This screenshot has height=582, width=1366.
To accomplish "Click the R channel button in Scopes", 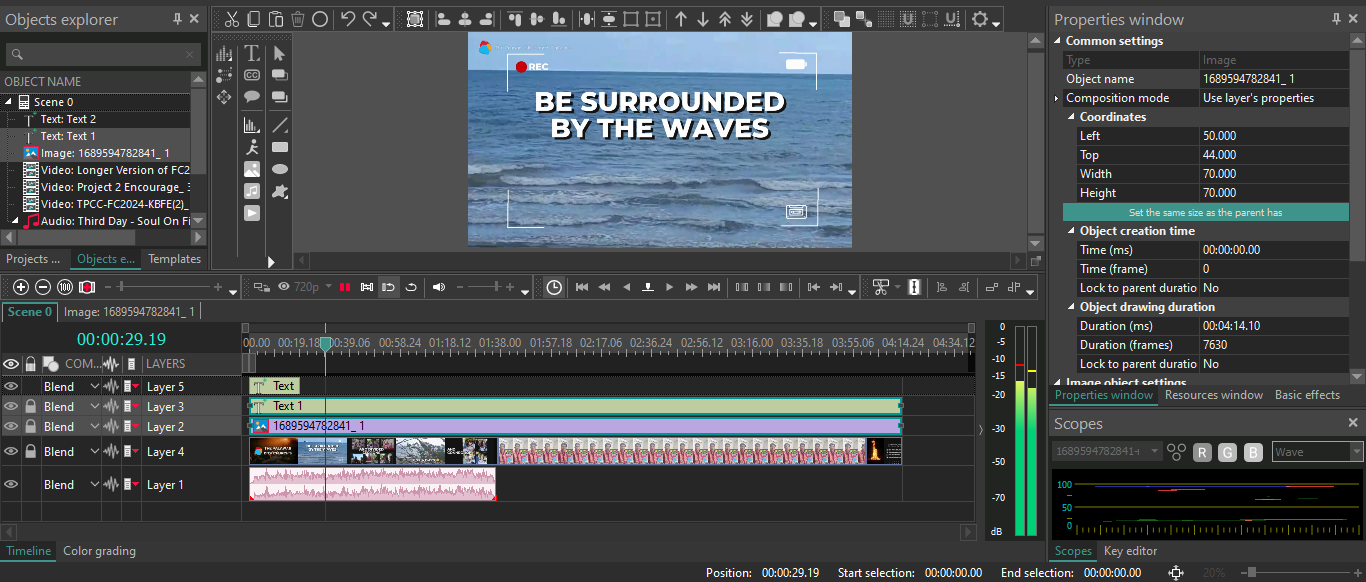I will [x=1202, y=452].
